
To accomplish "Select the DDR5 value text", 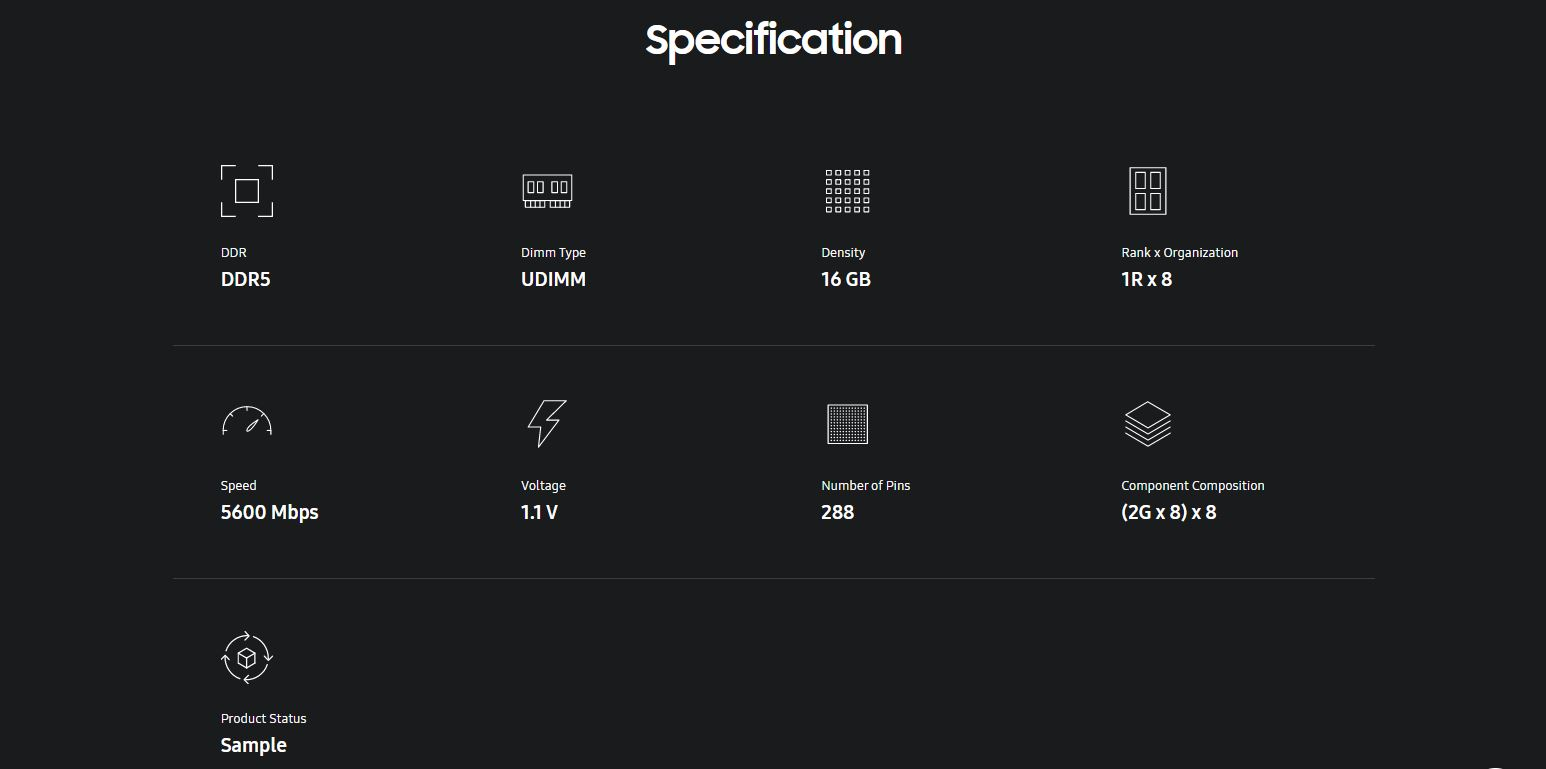I will [245, 280].
